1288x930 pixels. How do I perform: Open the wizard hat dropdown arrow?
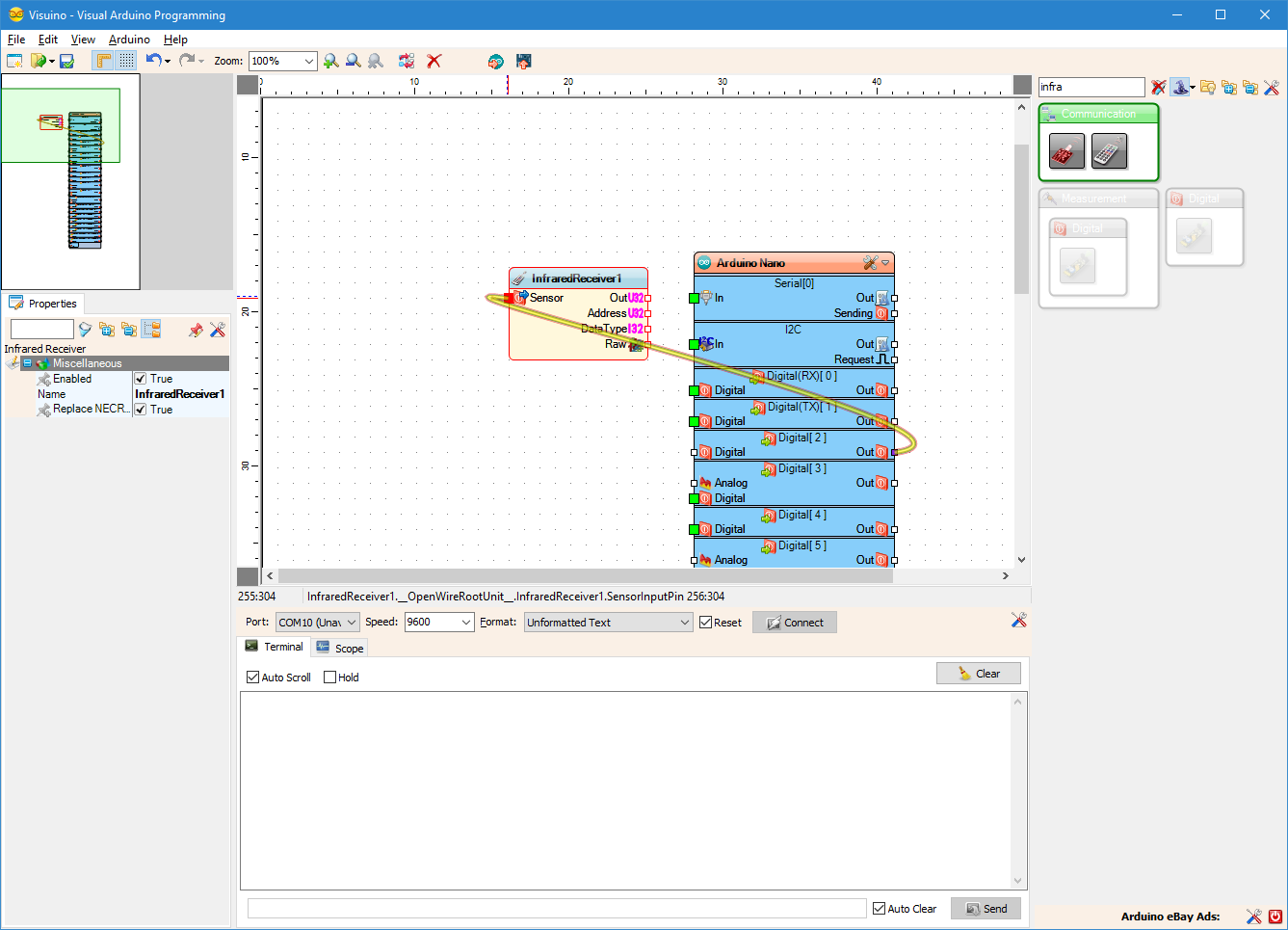pyautogui.click(x=1193, y=88)
